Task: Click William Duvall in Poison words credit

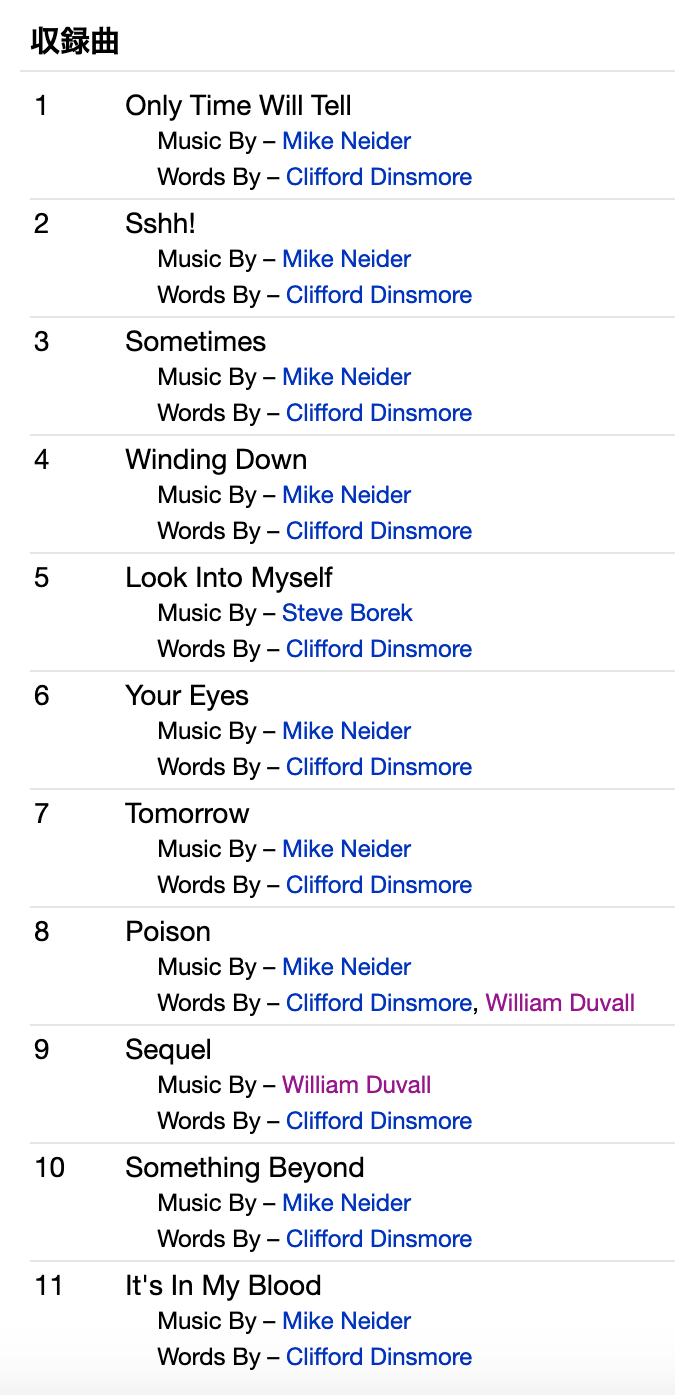Action: click(560, 1003)
